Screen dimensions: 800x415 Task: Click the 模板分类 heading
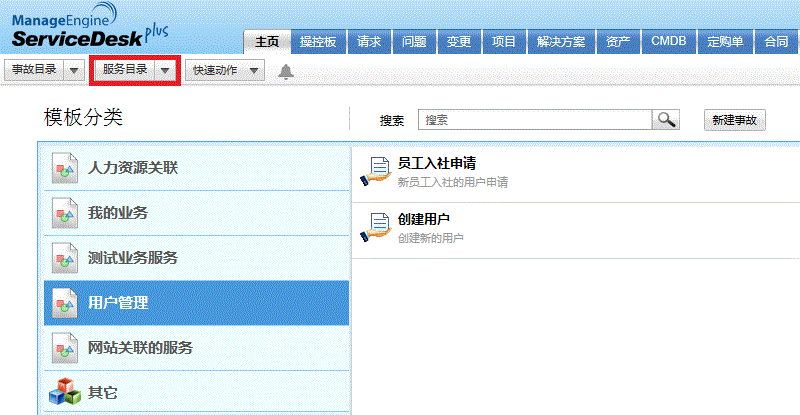coord(83,117)
